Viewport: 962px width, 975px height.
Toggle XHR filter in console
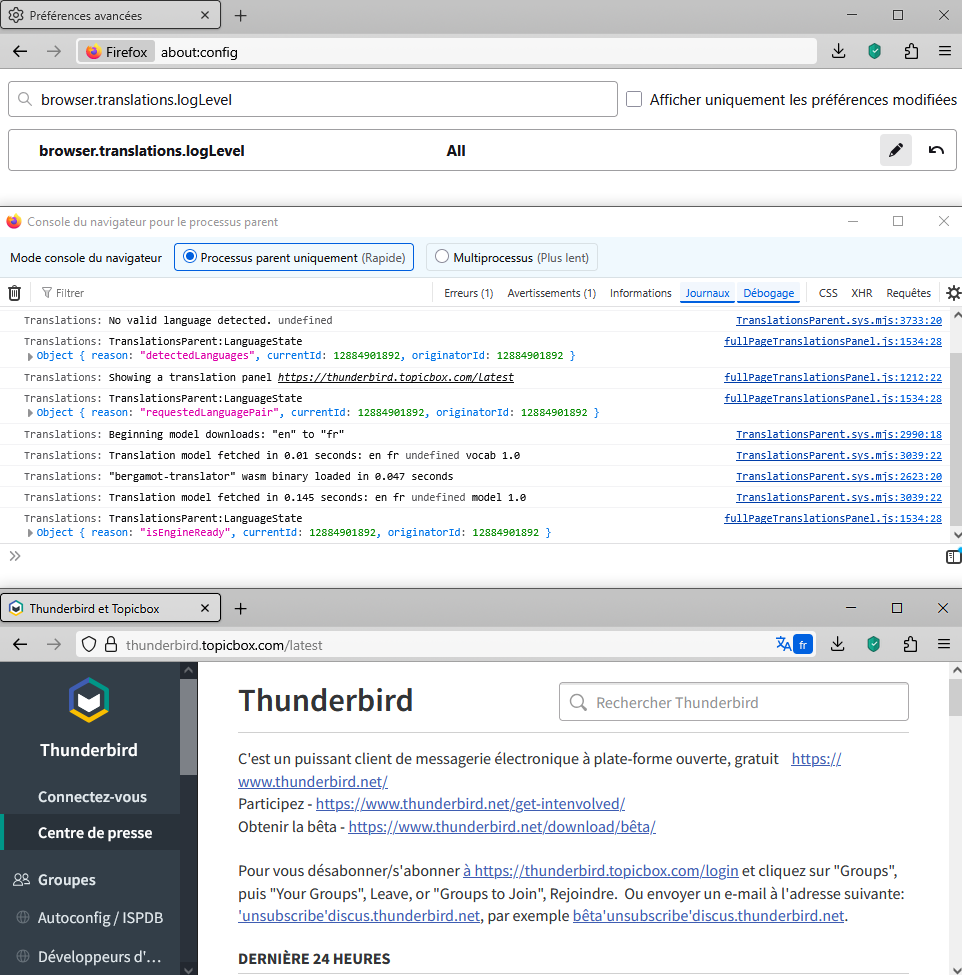click(861, 293)
